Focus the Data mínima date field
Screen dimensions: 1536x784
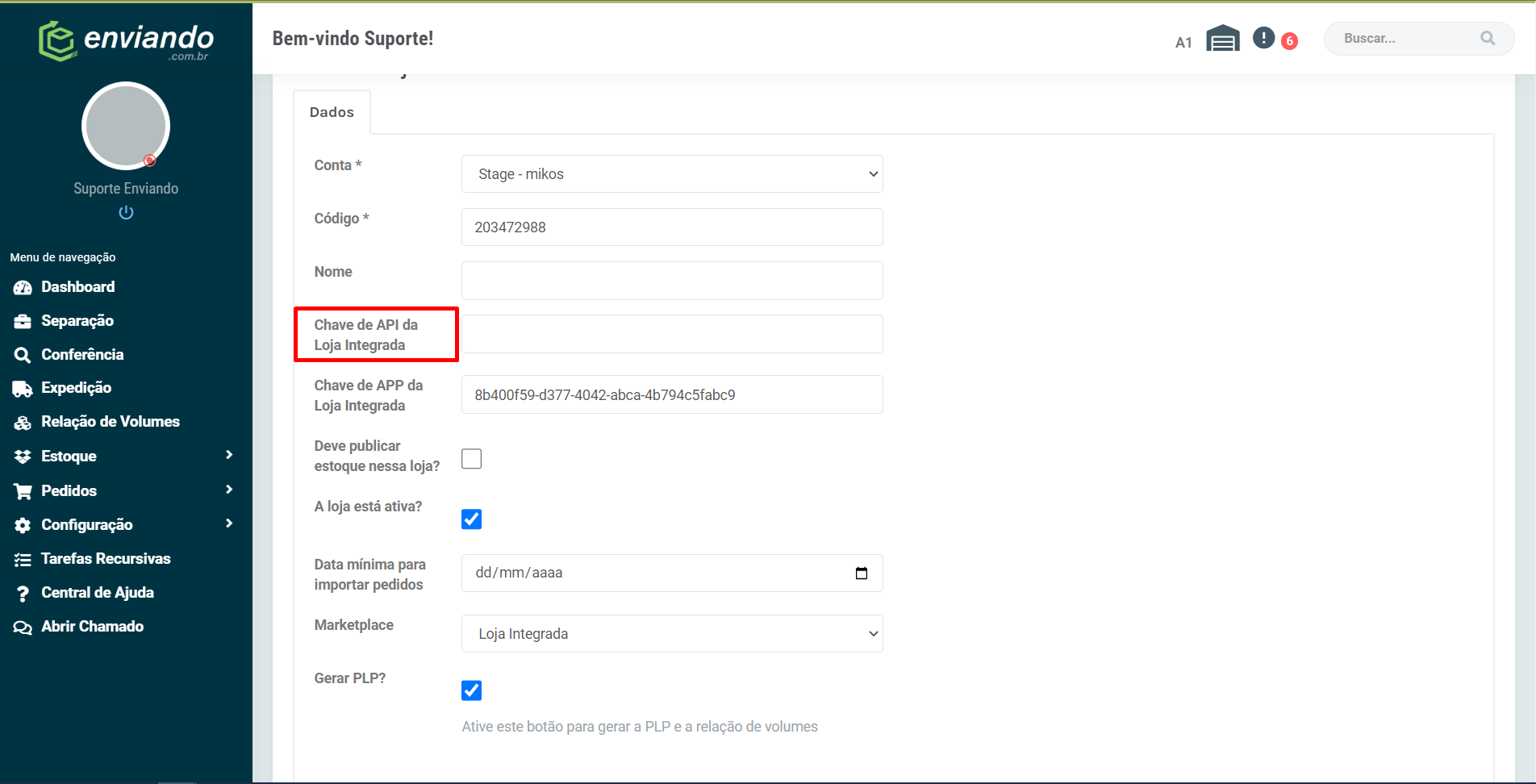click(x=672, y=573)
